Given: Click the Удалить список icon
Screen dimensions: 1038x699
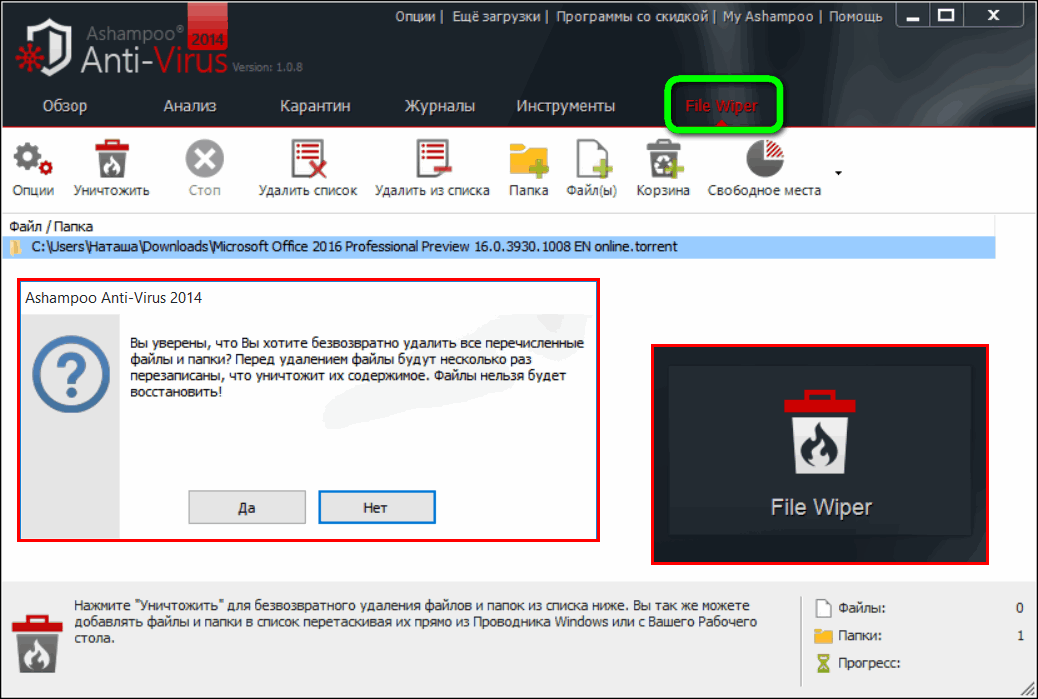Looking at the screenshot, I should [x=308, y=159].
